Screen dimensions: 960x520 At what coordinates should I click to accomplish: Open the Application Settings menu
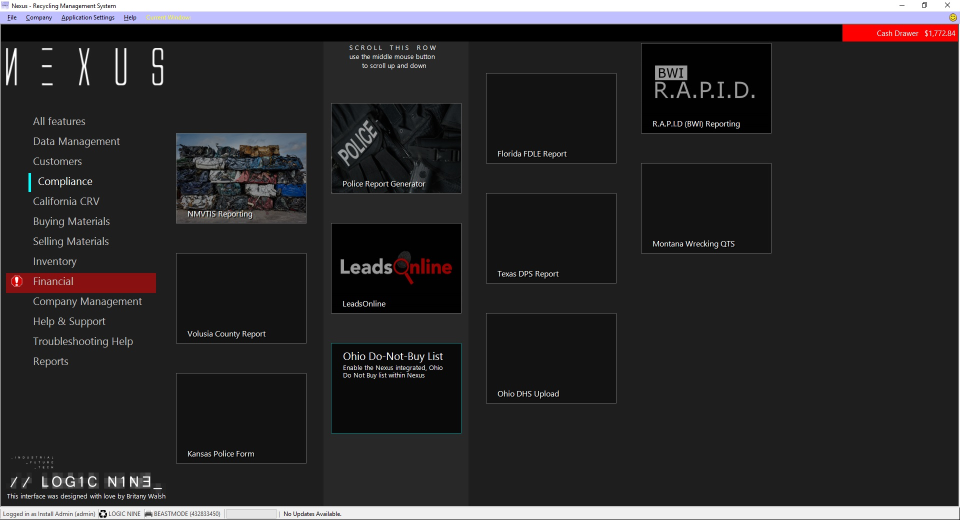pyautogui.click(x=88, y=18)
